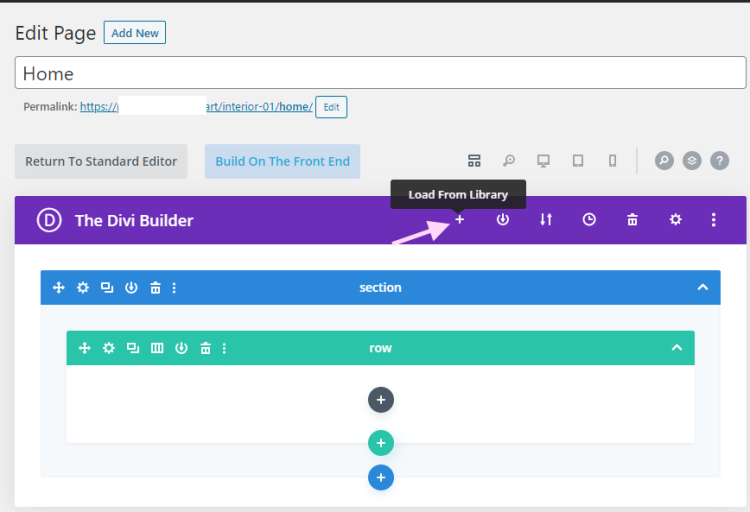Add new section with blue plus button
Screen dimensions: 750x512
click(x=381, y=477)
